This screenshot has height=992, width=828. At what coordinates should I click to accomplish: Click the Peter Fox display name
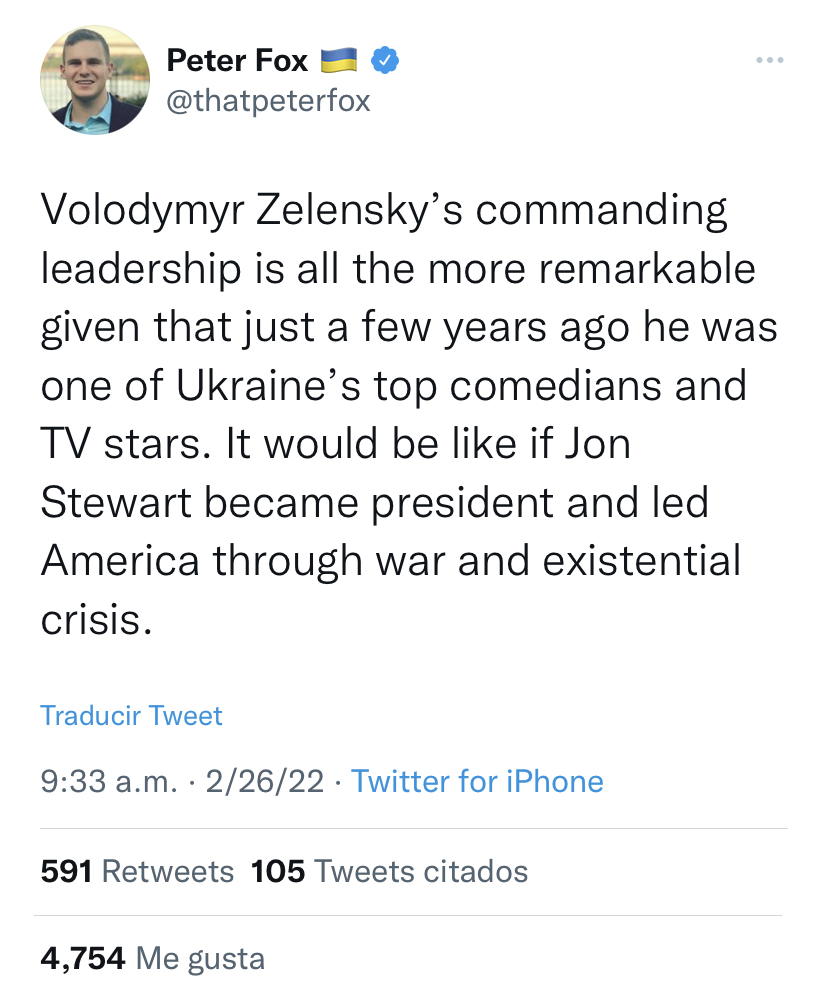pos(237,61)
